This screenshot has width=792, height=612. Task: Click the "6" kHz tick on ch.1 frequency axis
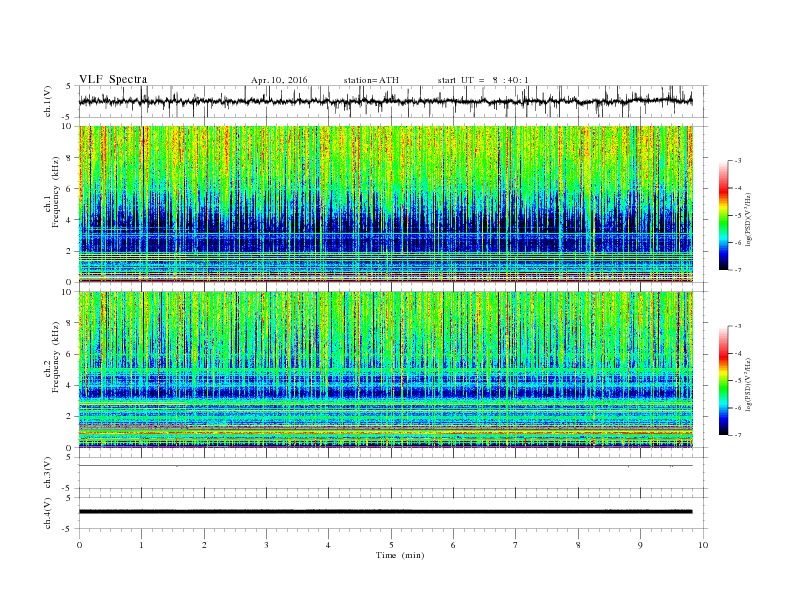pos(70,189)
